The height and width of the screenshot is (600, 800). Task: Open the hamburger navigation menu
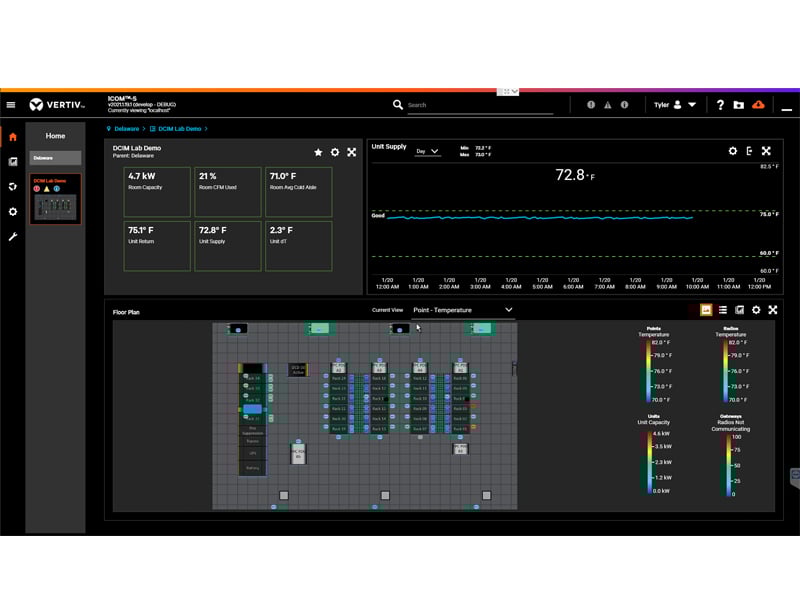click(12, 104)
